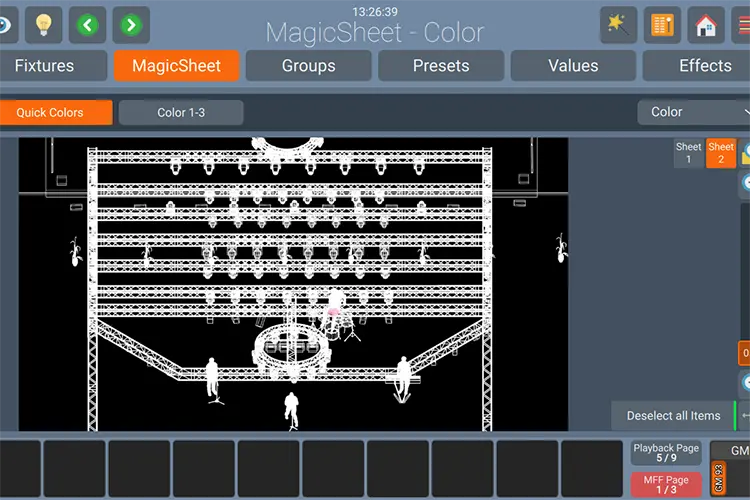Select Sheet 2
This screenshot has height=500, width=750.
721,153
